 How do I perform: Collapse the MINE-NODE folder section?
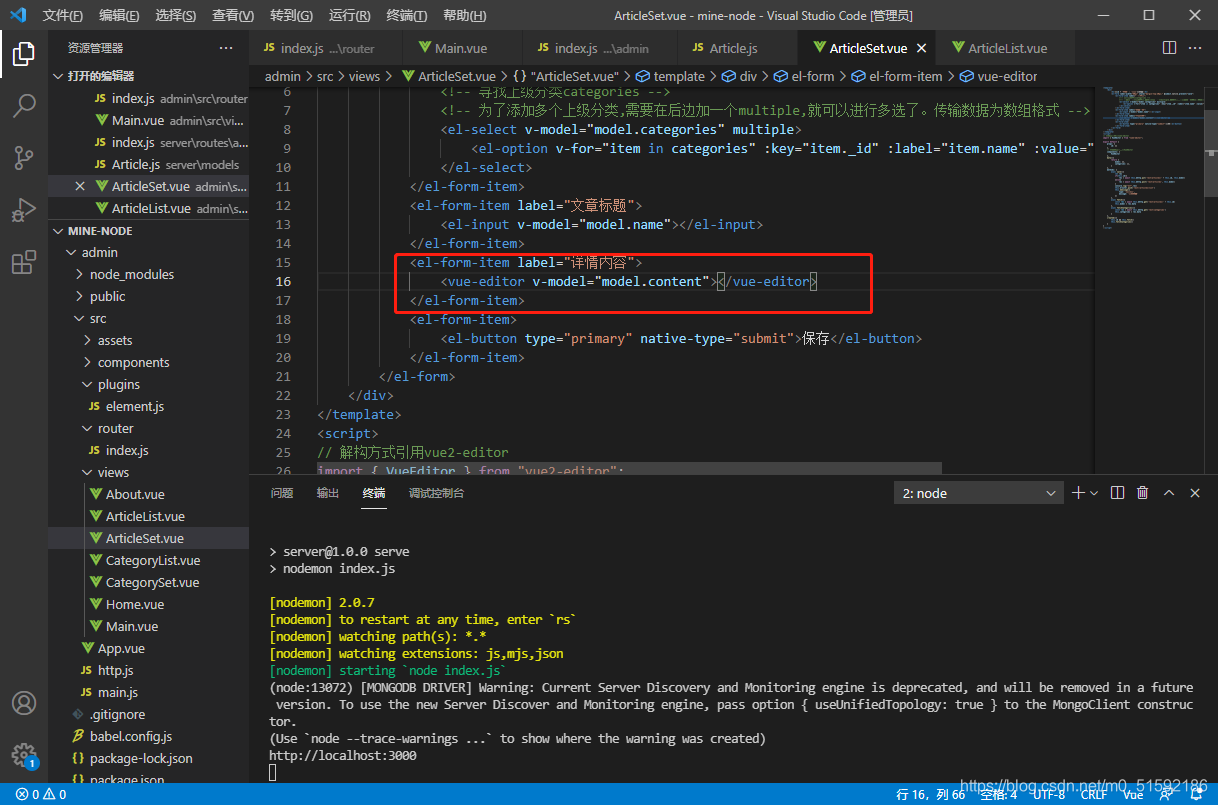(x=100, y=231)
